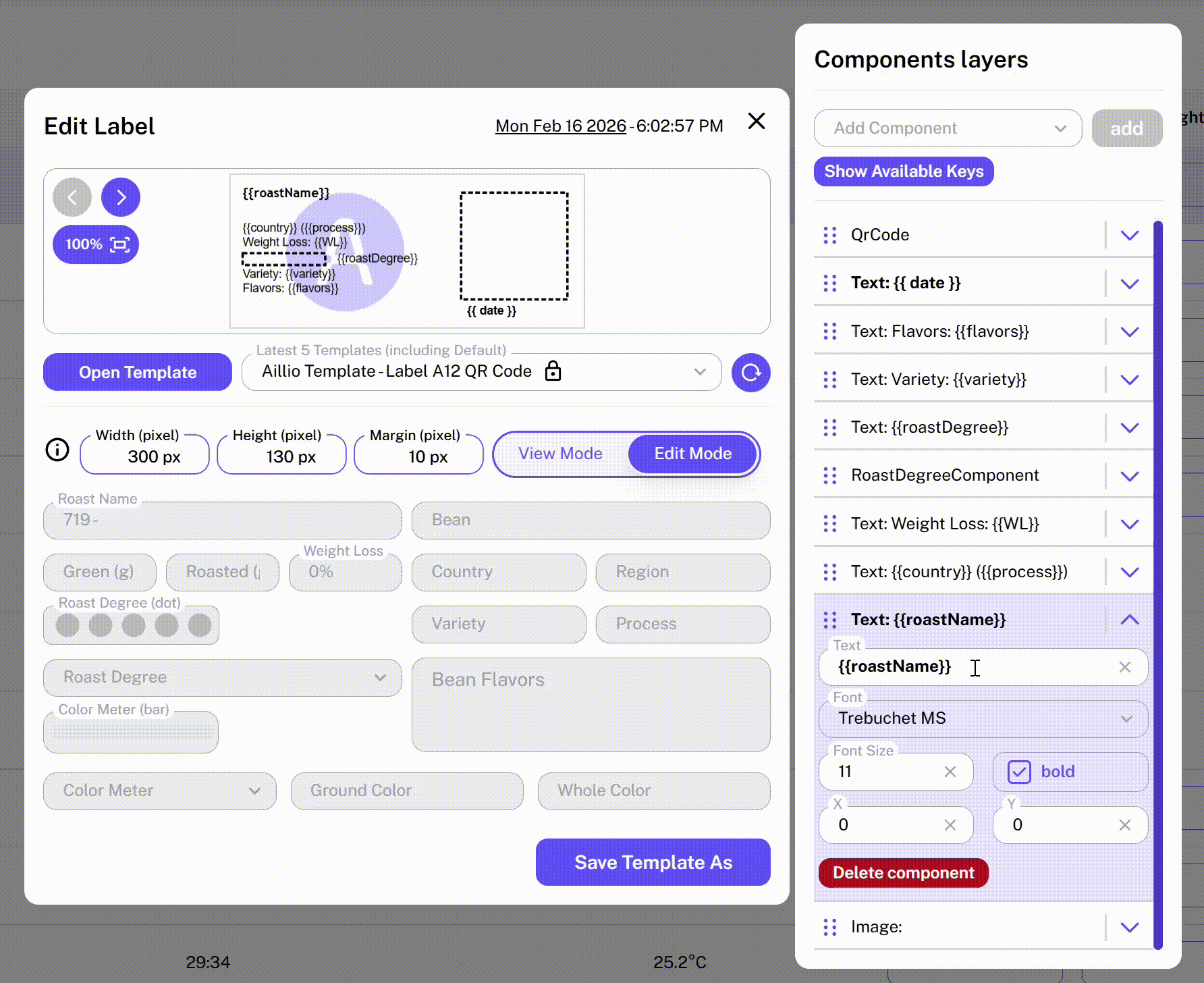Click the info icon beside Width field
1204x983 pixels.
tap(57, 450)
